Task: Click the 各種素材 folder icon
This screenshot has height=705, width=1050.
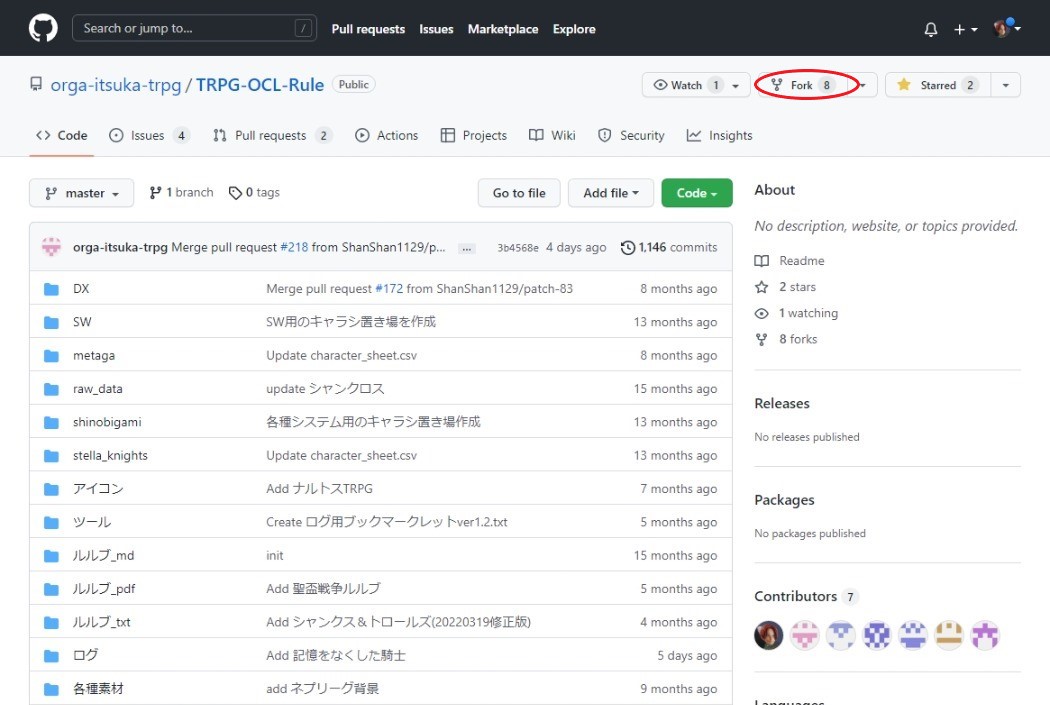Action: 51,689
